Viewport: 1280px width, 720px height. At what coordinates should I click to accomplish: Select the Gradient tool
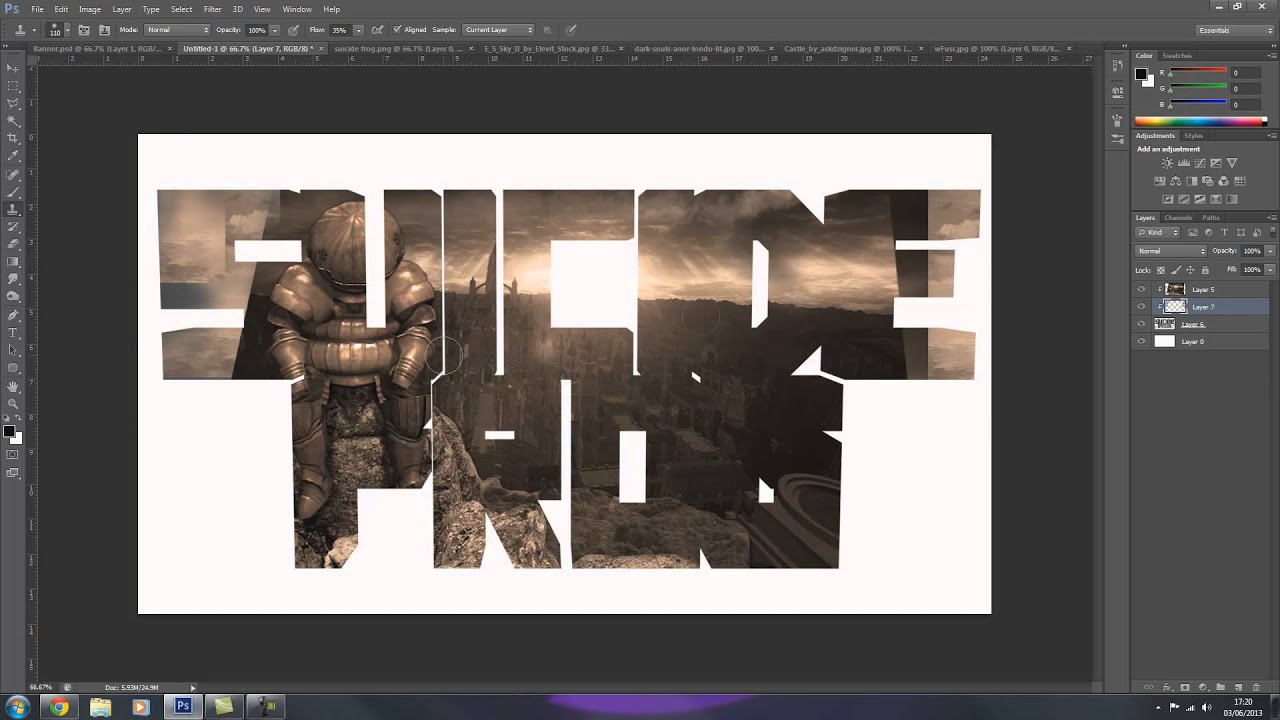click(x=13, y=262)
